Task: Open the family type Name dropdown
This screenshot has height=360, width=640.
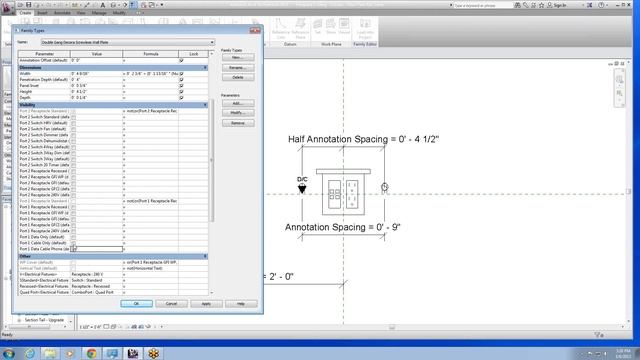Action: [x=212, y=42]
